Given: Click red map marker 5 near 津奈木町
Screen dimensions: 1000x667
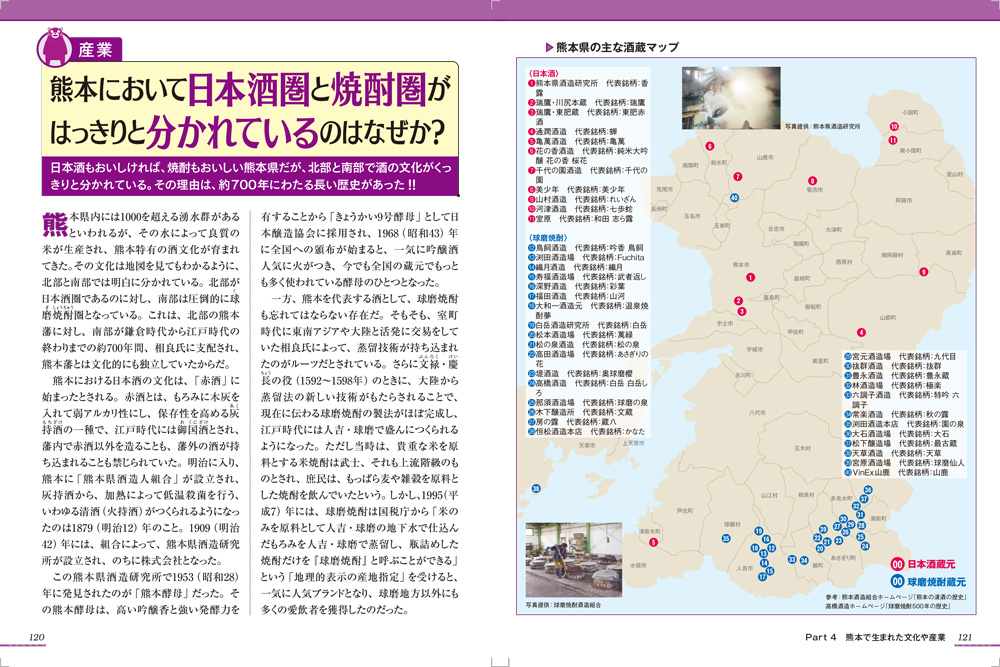Looking at the screenshot, I should 653,543.
